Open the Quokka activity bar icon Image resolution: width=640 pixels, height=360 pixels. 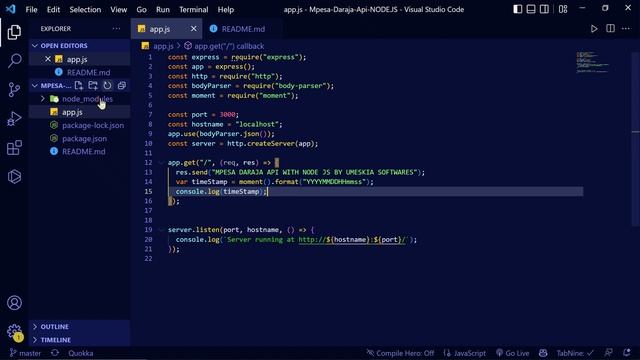(x=14, y=177)
